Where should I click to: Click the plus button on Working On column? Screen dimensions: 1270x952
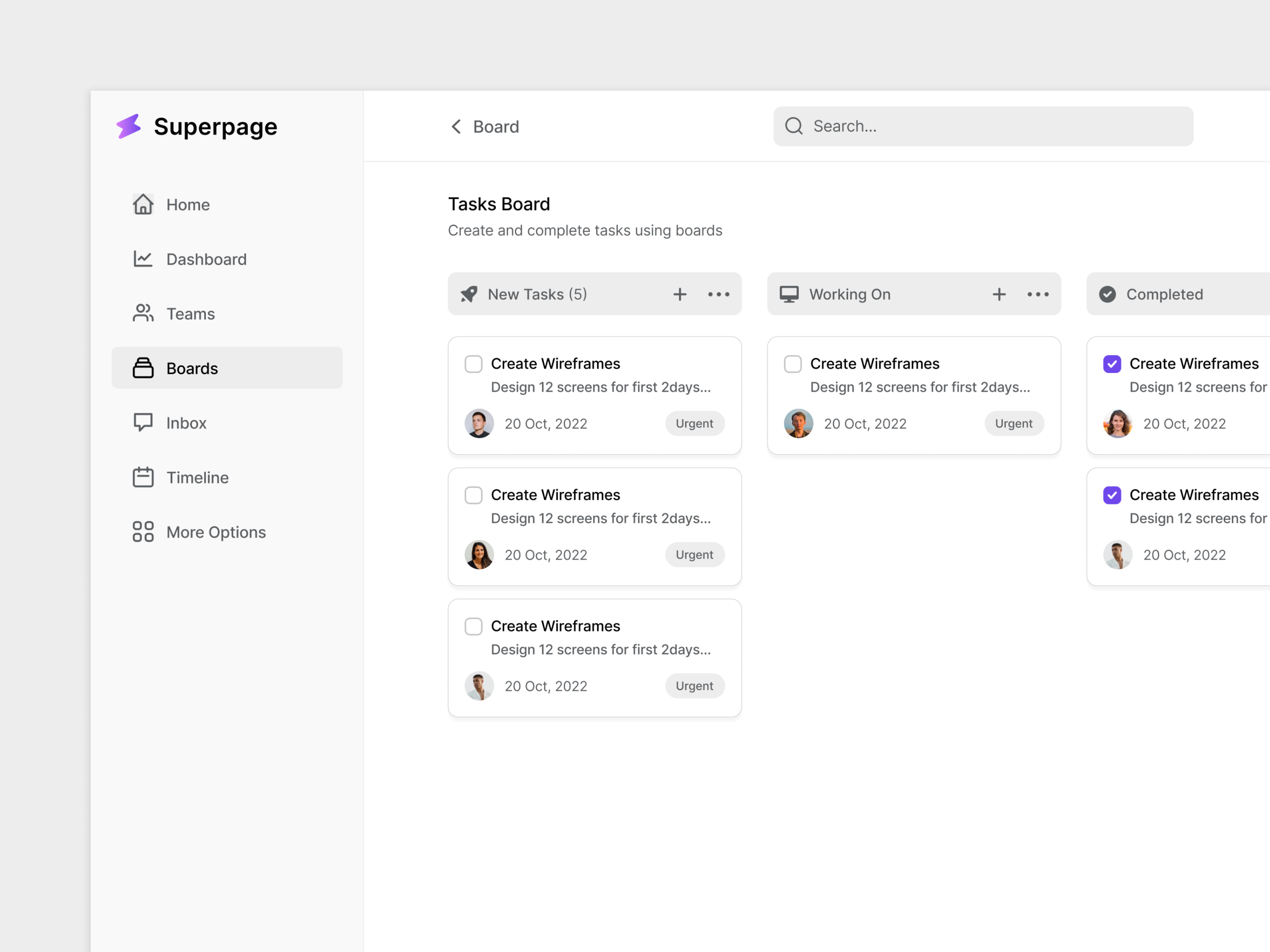[x=999, y=294]
